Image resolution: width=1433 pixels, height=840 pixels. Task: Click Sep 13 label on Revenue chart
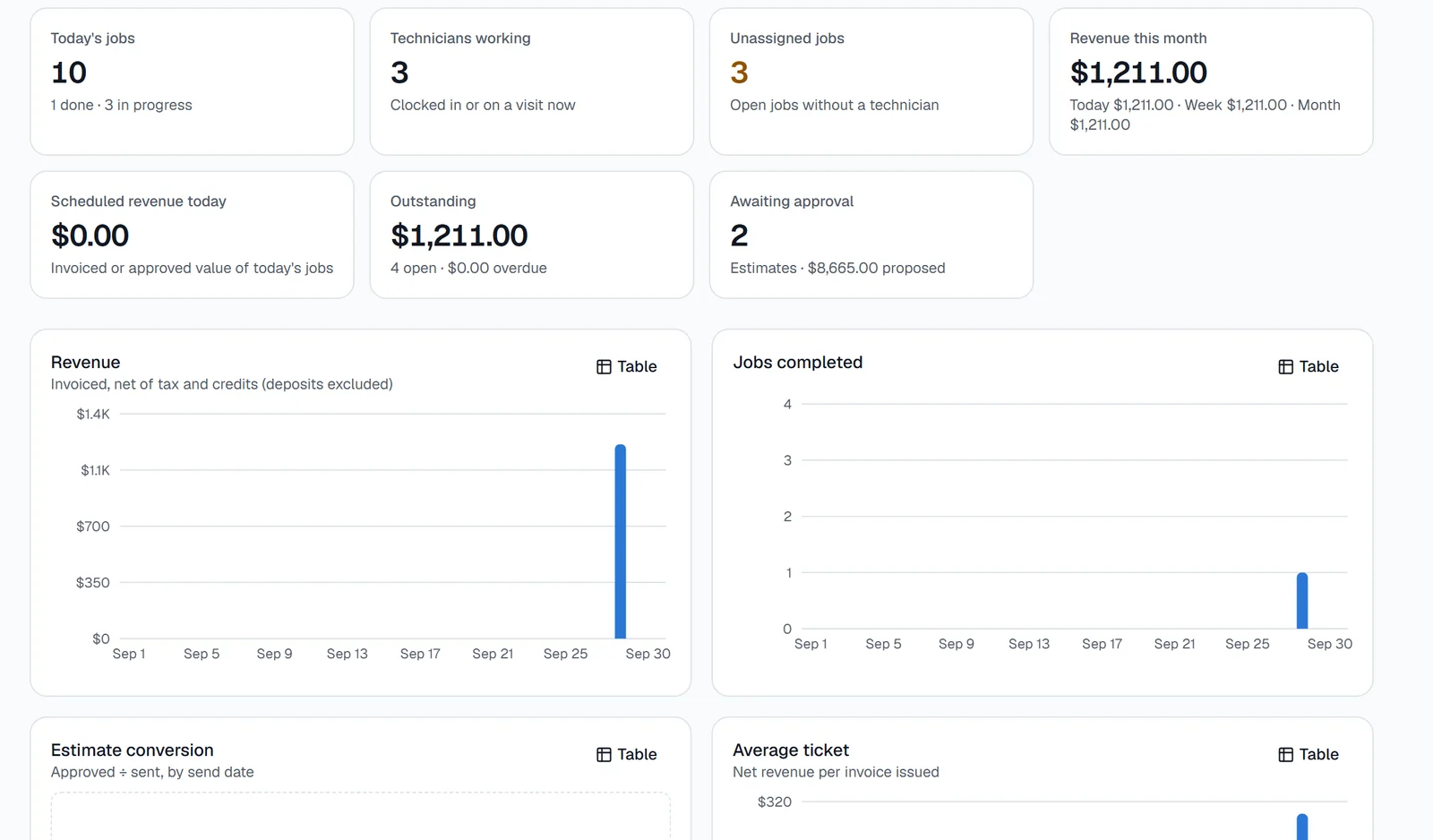click(x=348, y=654)
